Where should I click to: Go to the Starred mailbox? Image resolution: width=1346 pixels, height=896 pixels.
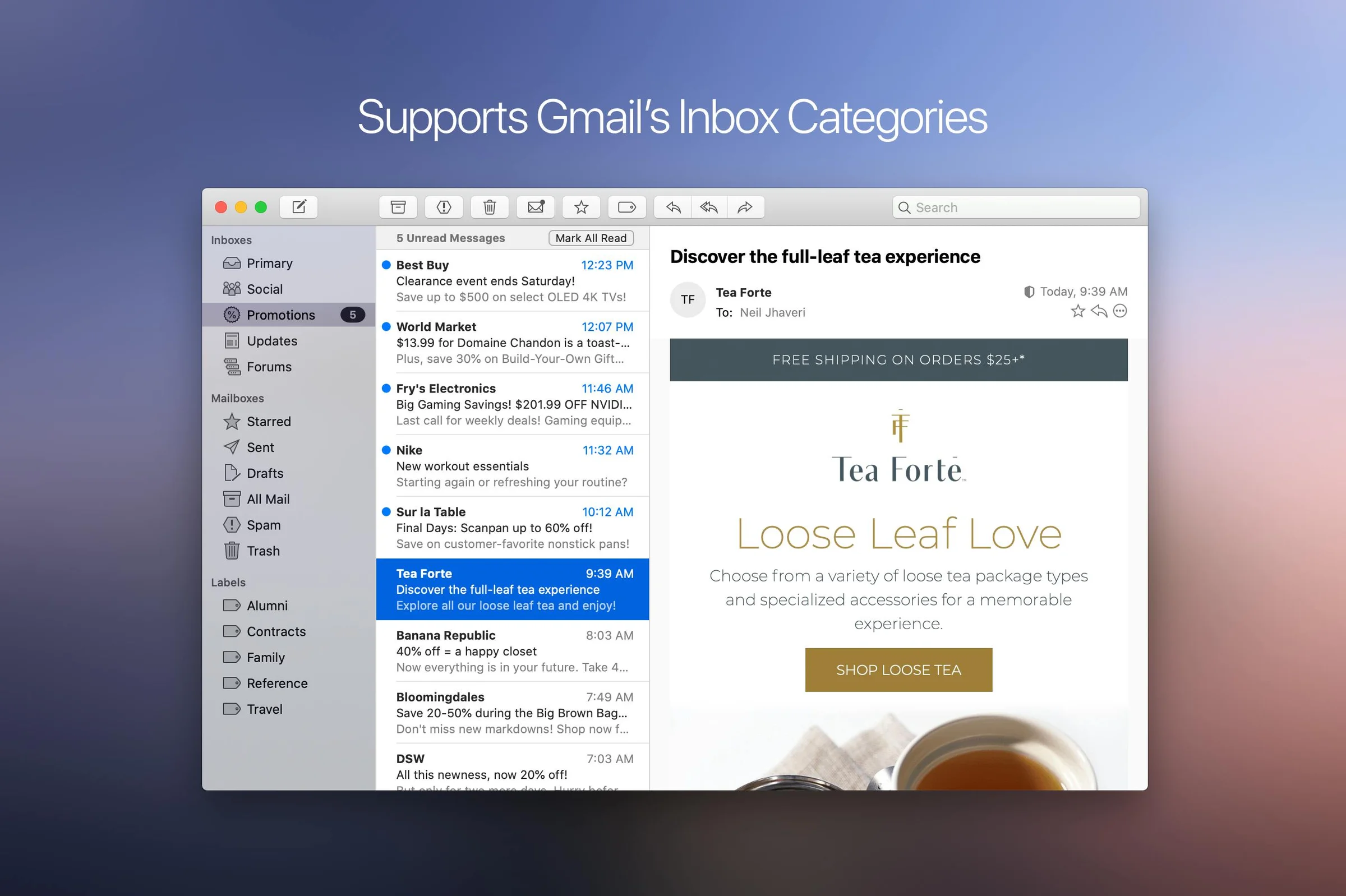(x=289, y=421)
